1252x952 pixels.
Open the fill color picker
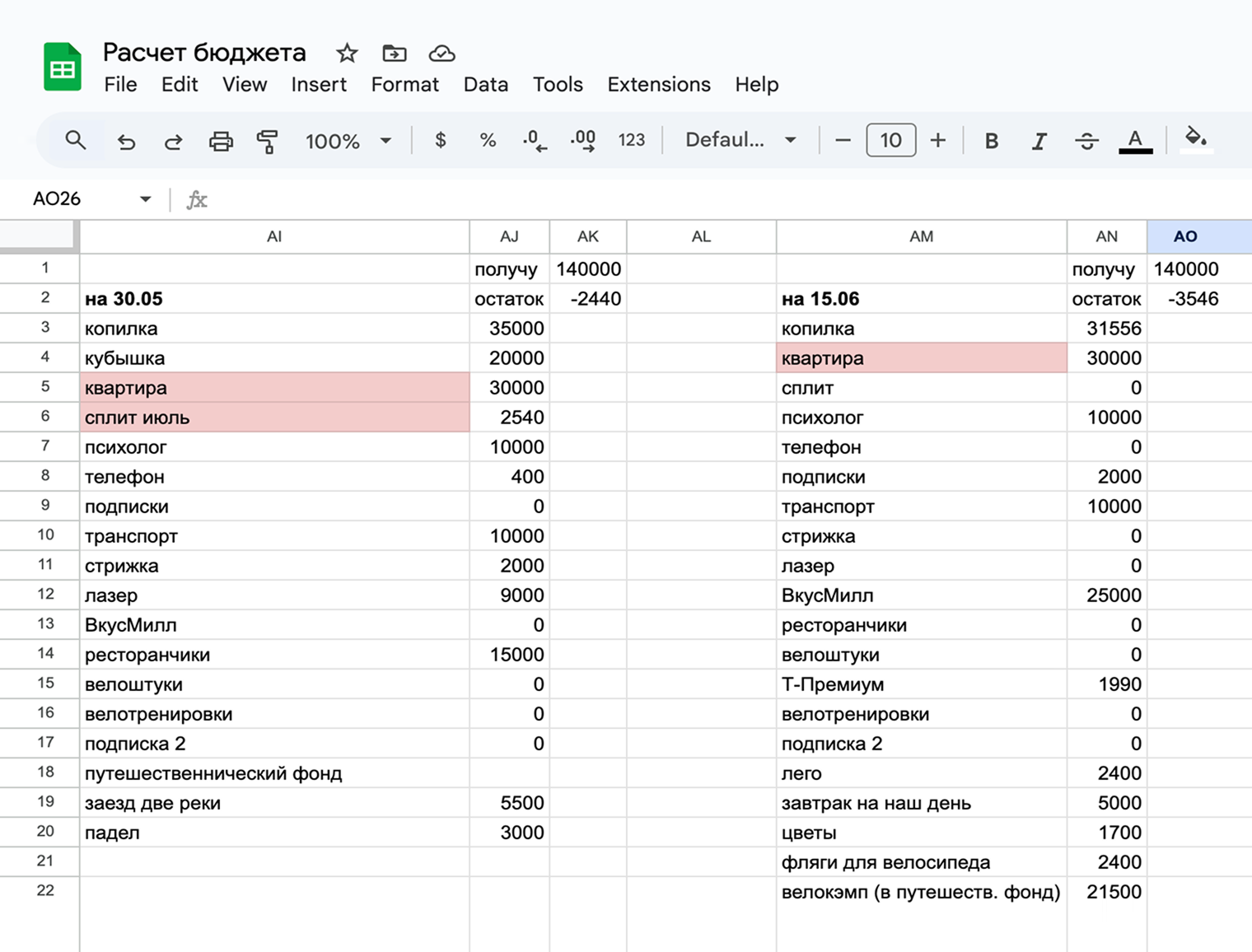click(1195, 139)
